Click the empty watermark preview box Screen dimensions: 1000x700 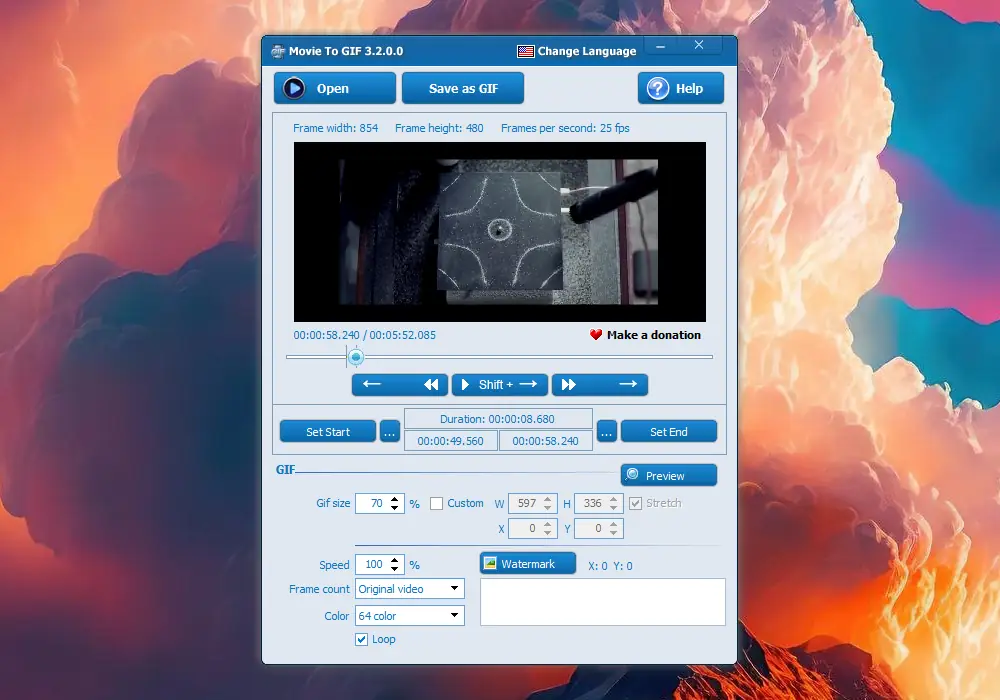(603, 602)
